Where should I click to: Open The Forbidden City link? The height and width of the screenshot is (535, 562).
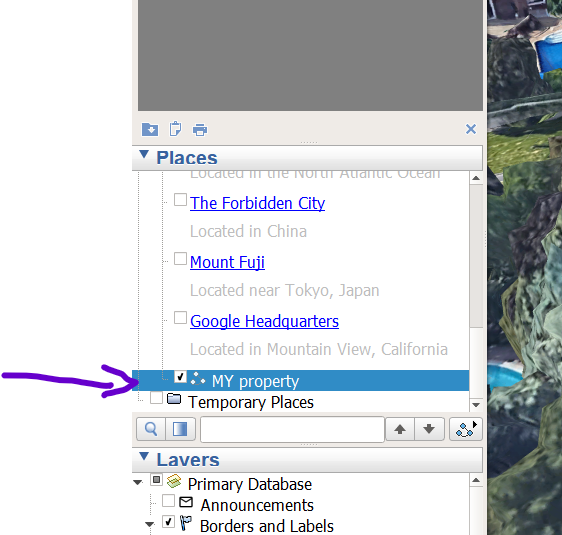[257, 203]
